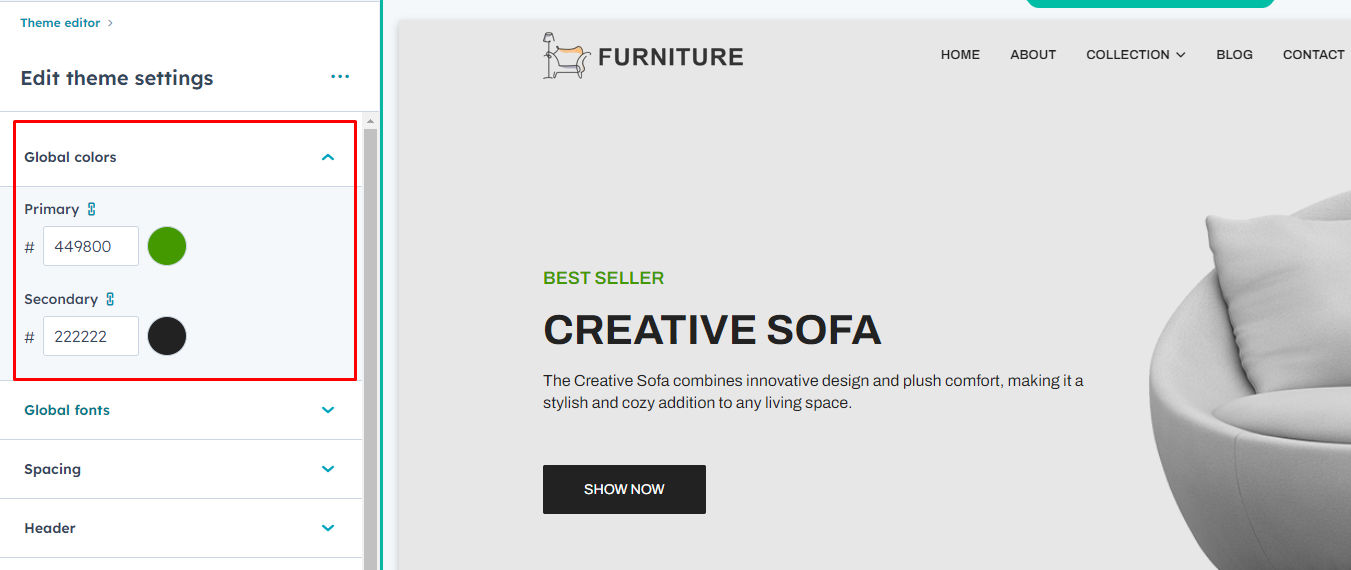Open the three-dot more options menu
The image size is (1351, 570).
(x=340, y=77)
